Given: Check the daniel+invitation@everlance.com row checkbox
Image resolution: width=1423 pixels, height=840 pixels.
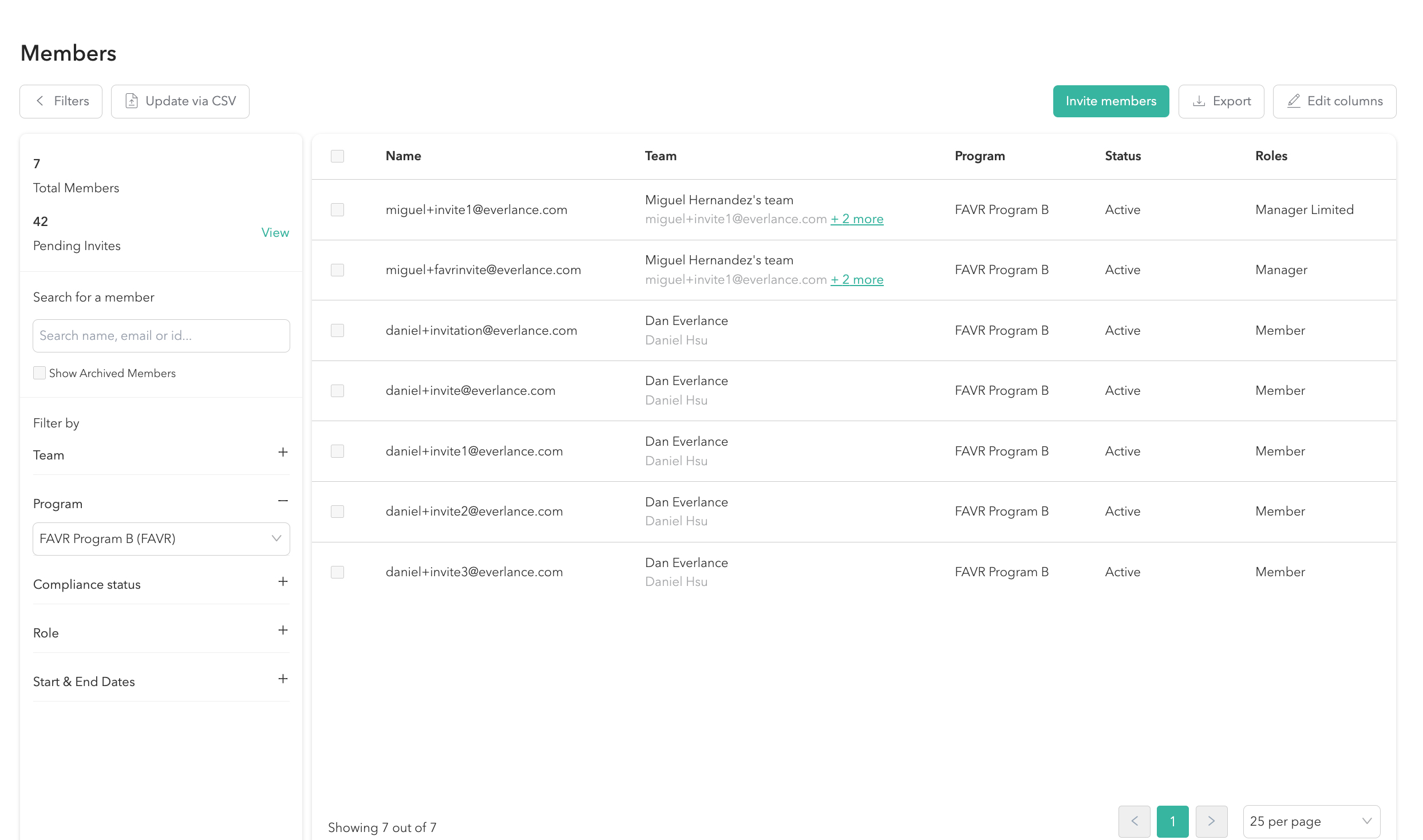Looking at the screenshot, I should pyautogui.click(x=338, y=331).
